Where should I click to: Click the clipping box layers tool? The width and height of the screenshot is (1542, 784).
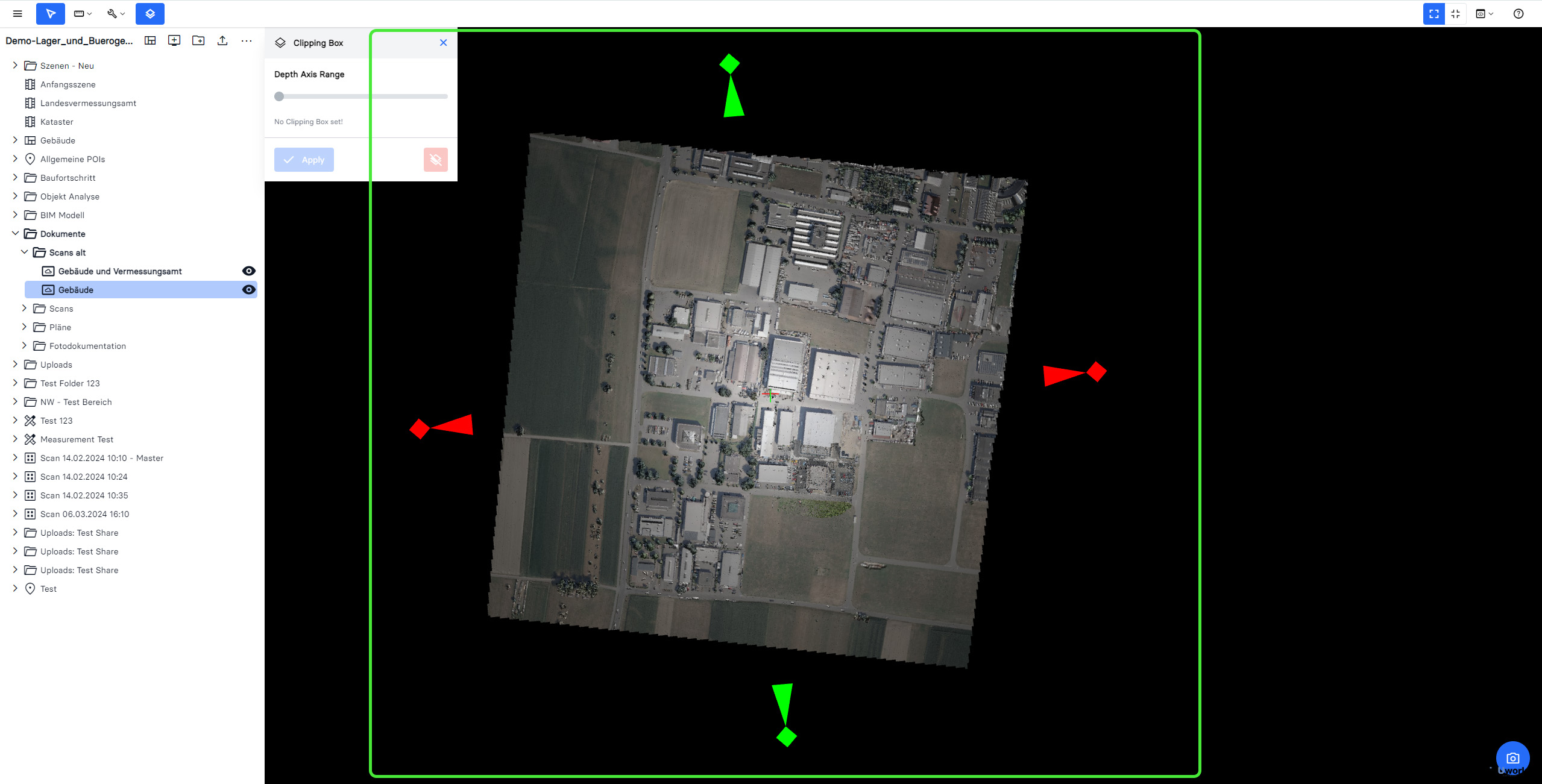point(150,13)
